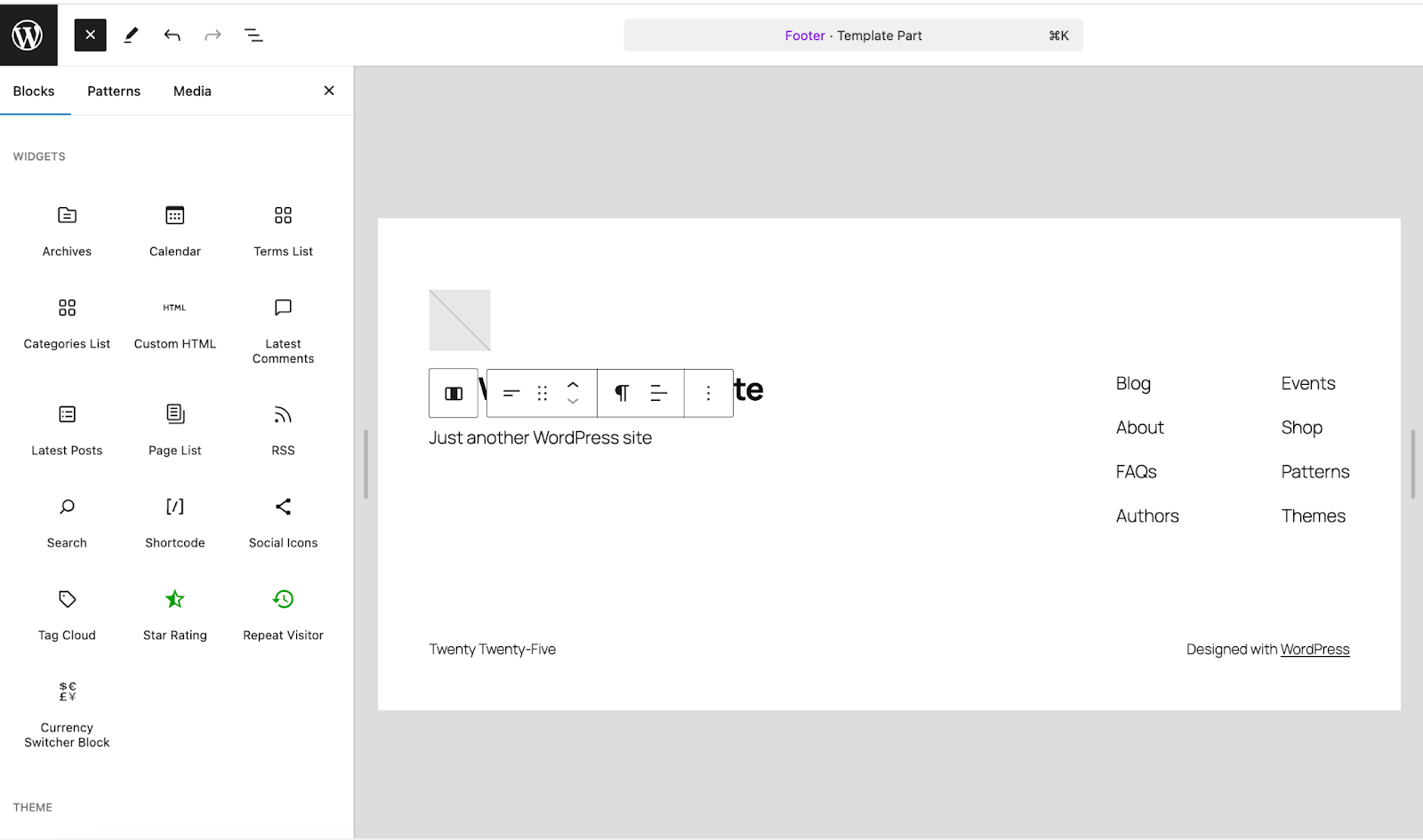Click the WordPress logo in the corner
Screen dimensions: 1423x840
coord(28,35)
